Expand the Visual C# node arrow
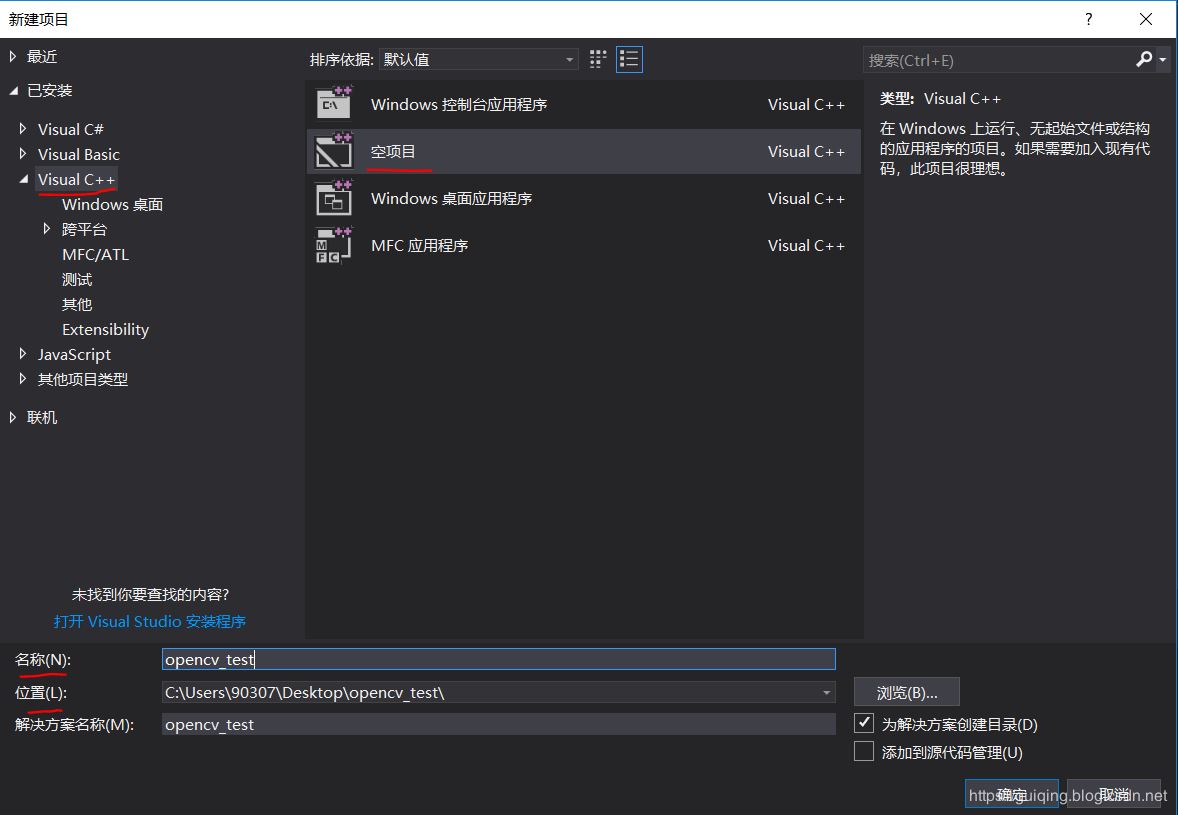1178x815 pixels. (x=23, y=129)
